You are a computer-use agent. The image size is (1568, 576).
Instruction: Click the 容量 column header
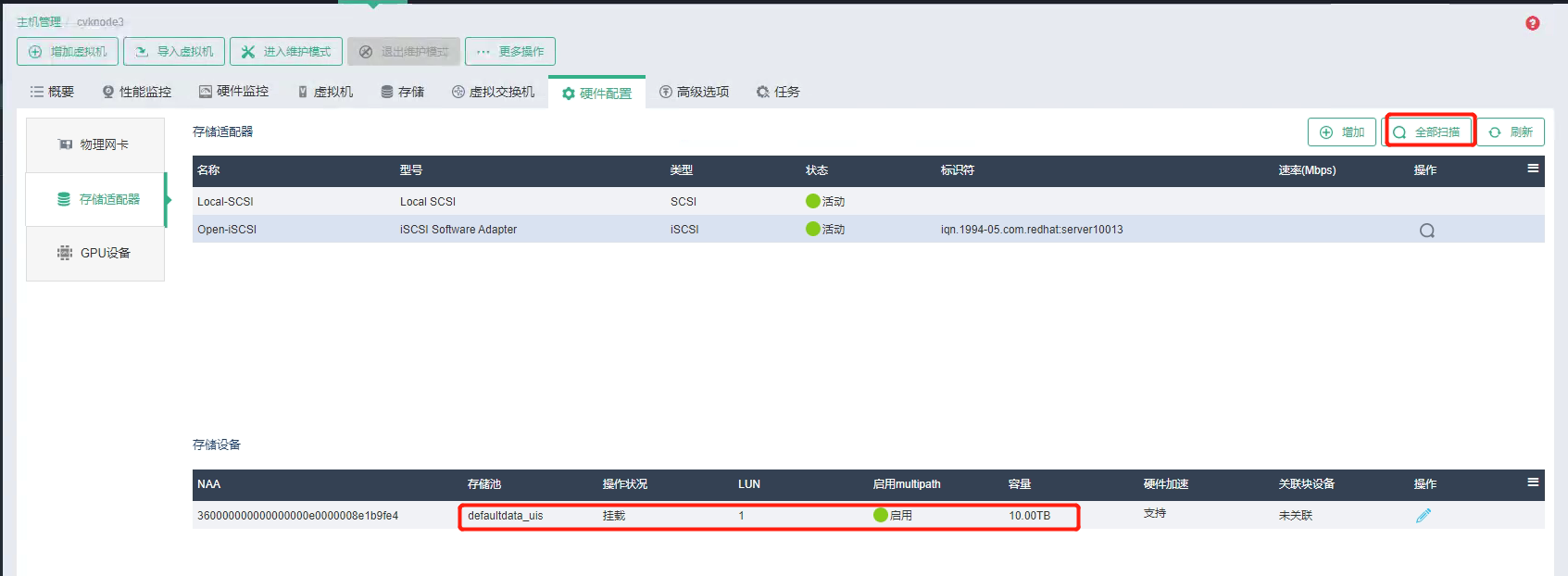pyautogui.click(x=1020, y=484)
